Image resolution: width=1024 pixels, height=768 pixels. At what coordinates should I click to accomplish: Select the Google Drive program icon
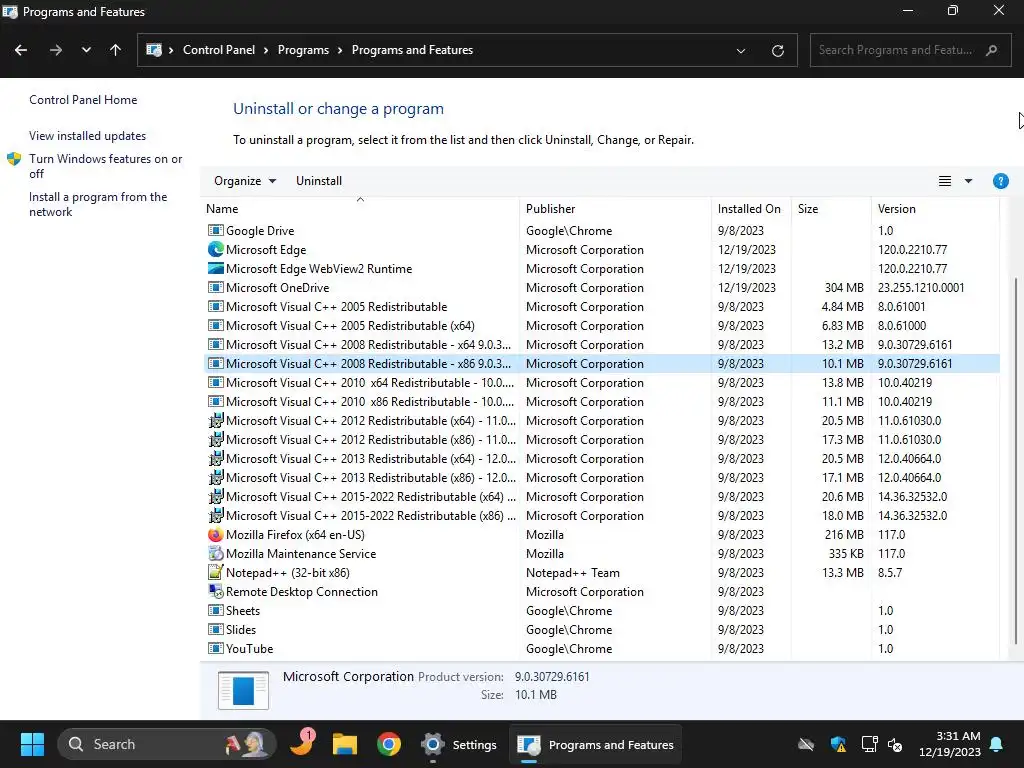pyautogui.click(x=216, y=231)
